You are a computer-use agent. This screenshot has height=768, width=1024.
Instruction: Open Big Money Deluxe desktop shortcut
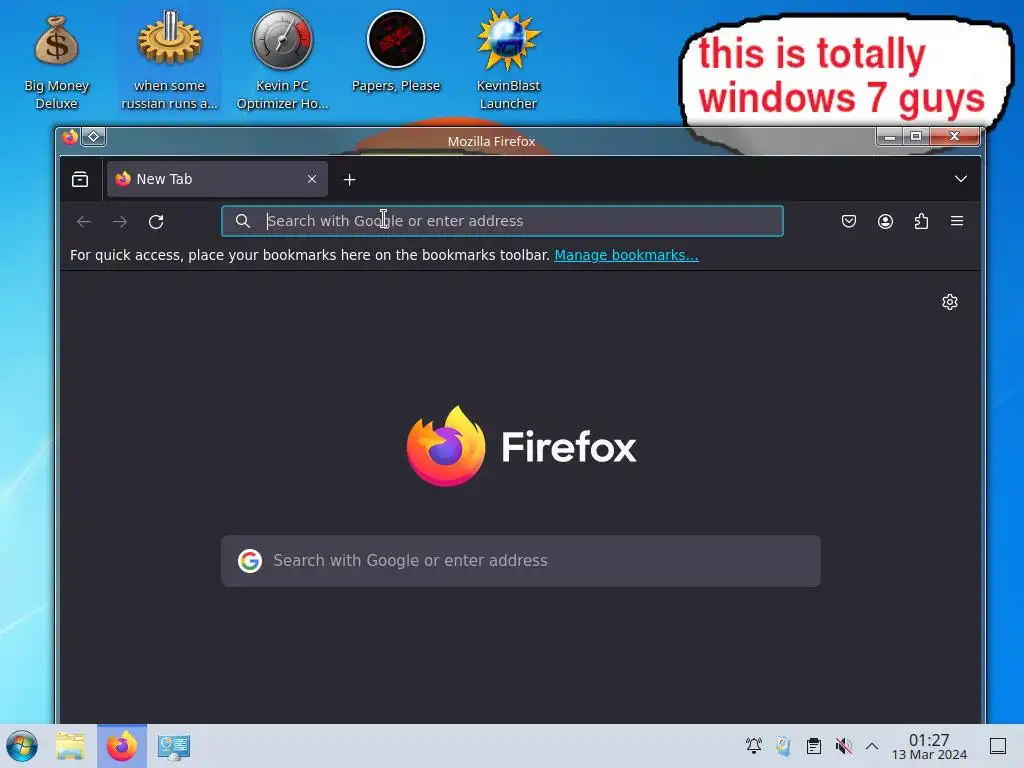point(56,60)
